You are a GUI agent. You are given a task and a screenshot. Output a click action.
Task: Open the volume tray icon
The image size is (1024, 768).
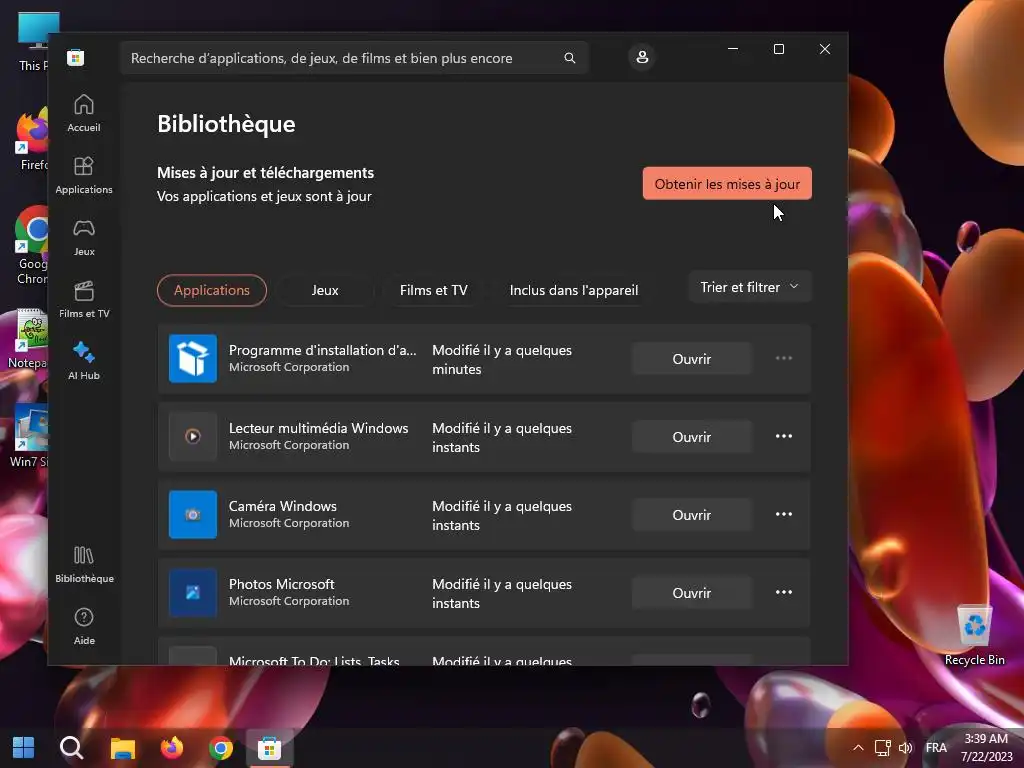tap(905, 748)
